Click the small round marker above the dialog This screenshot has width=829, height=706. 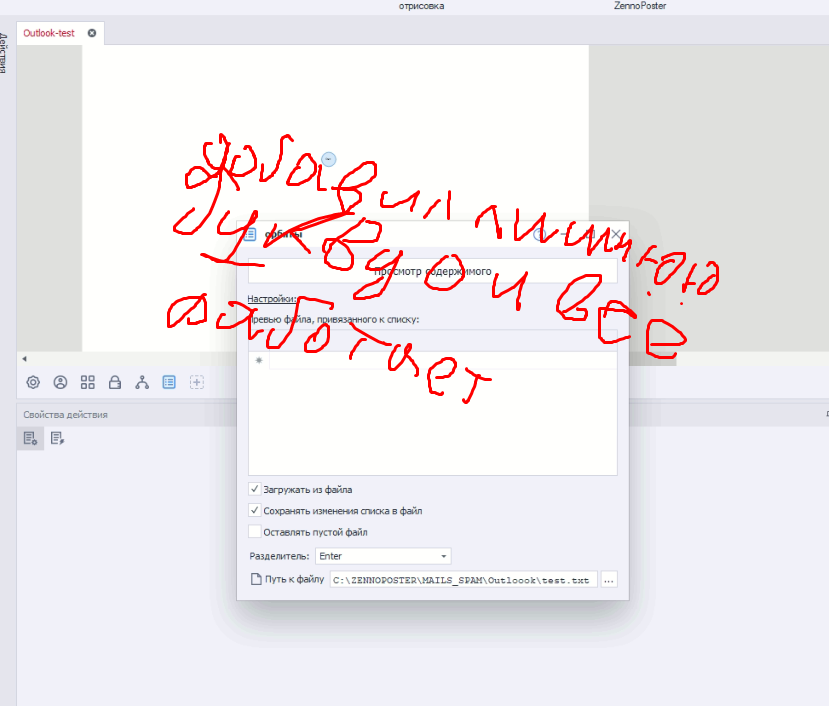tap(328, 159)
